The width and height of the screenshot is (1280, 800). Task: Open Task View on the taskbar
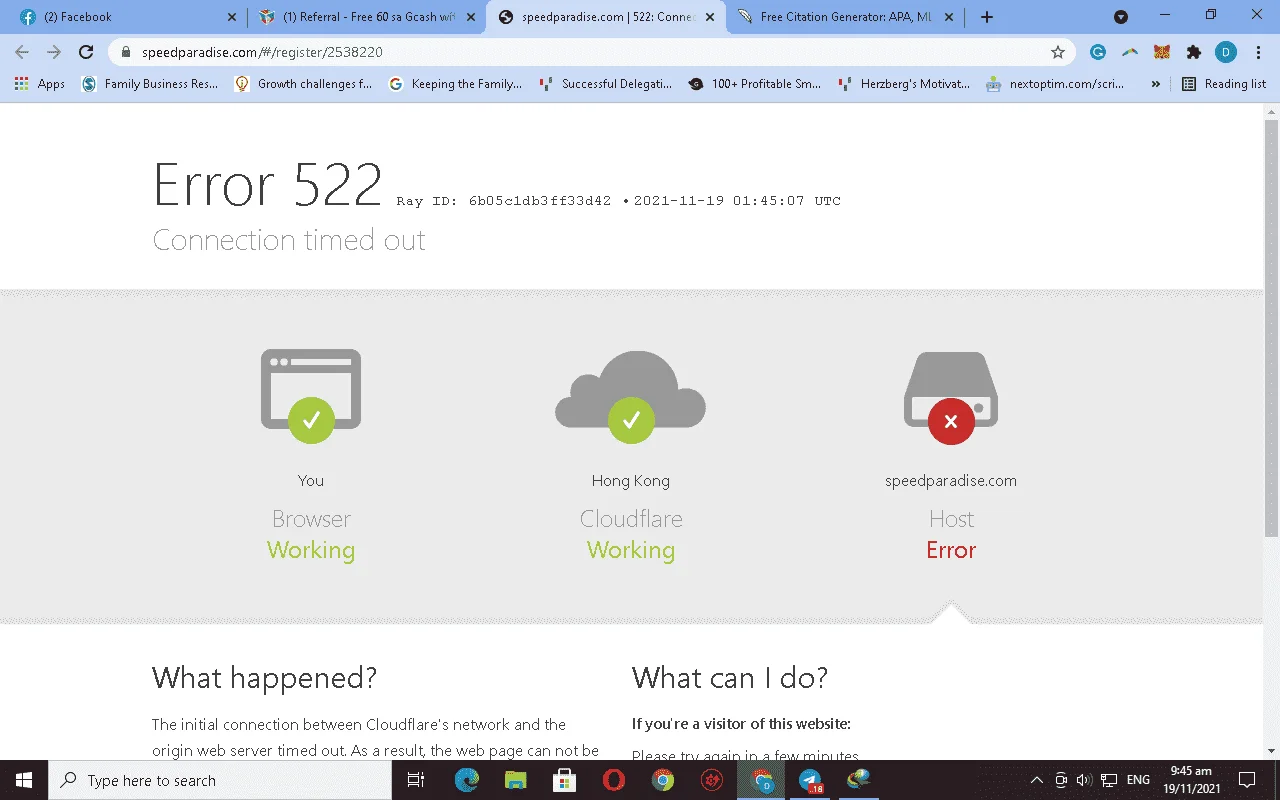tap(417, 780)
